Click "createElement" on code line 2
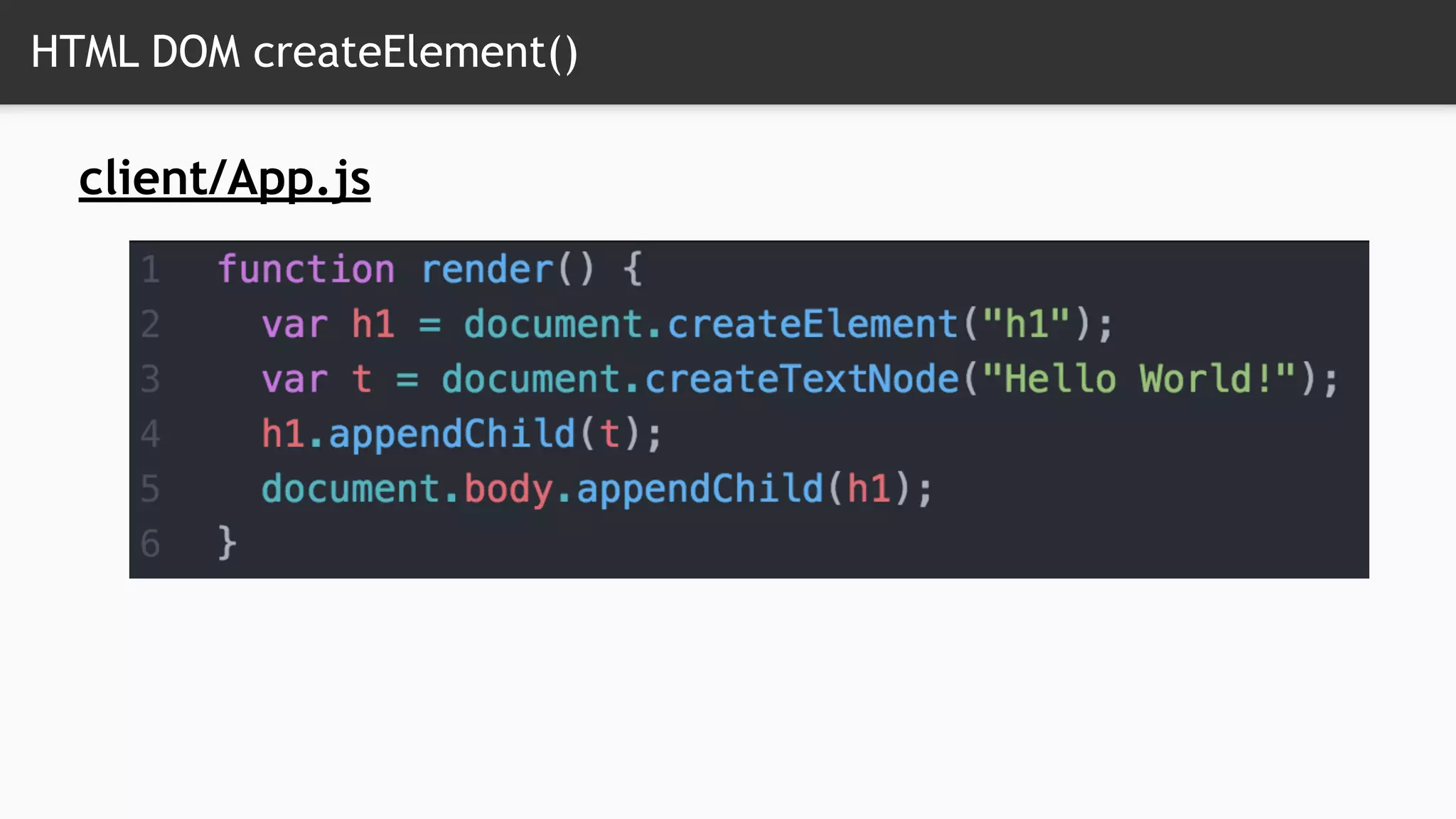Viewport: 1456px width, 819px height. [813, 324]
